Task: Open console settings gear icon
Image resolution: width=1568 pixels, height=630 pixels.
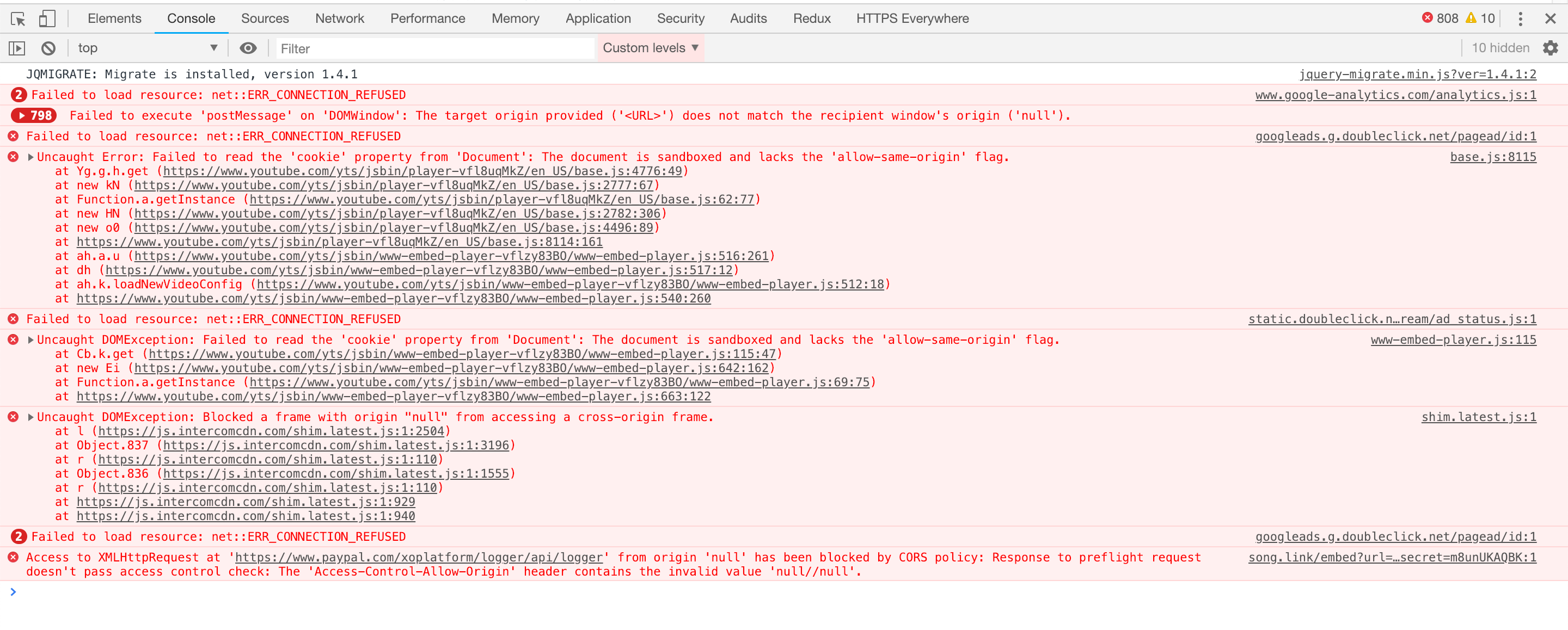Action: 1549,48
